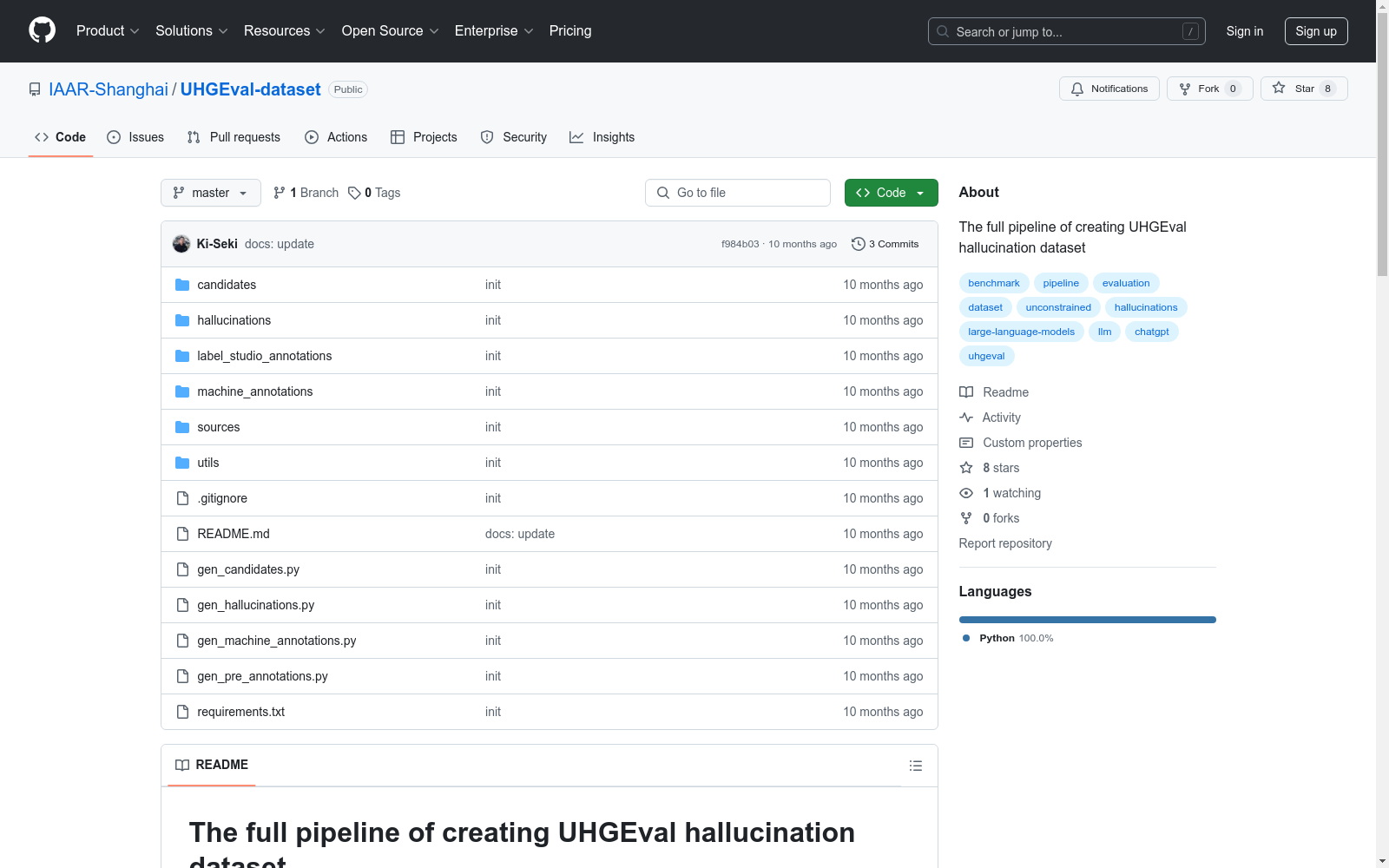Open the gen_pre_annotations.py file
The width and height of the screenshot is (1389, 868).
262,676
